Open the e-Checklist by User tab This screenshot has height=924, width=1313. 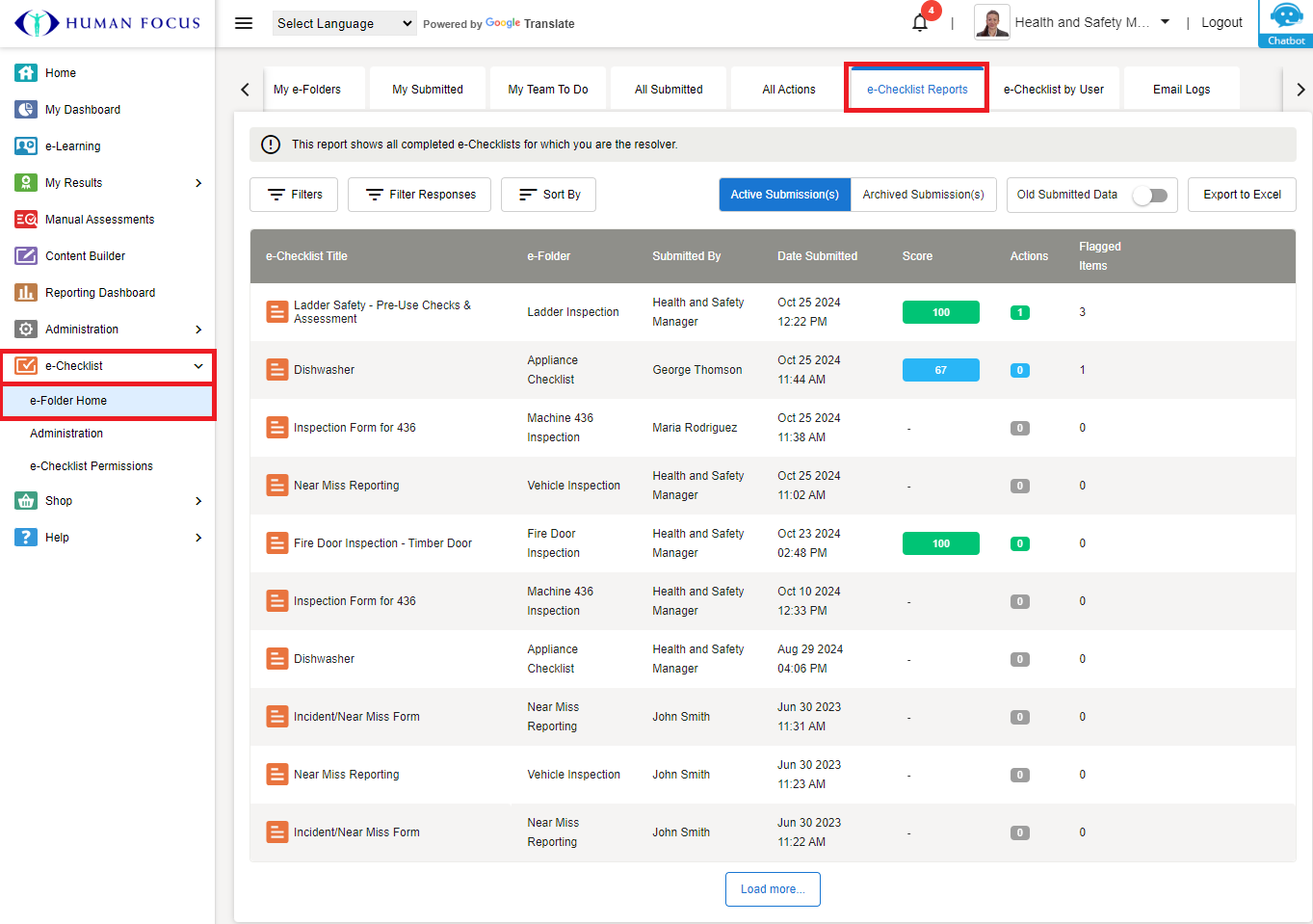pyautogui.click(x=1053, y=90)
